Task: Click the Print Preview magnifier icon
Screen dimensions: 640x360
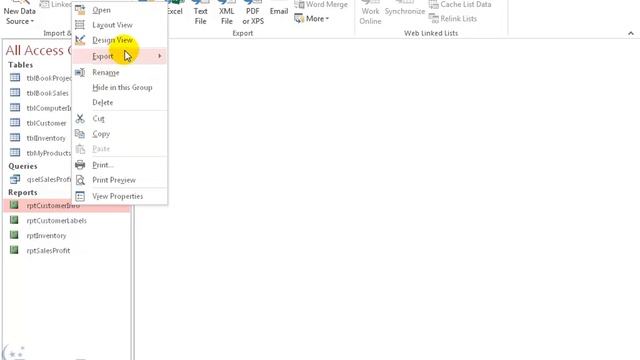Action: tap(80, 180)
